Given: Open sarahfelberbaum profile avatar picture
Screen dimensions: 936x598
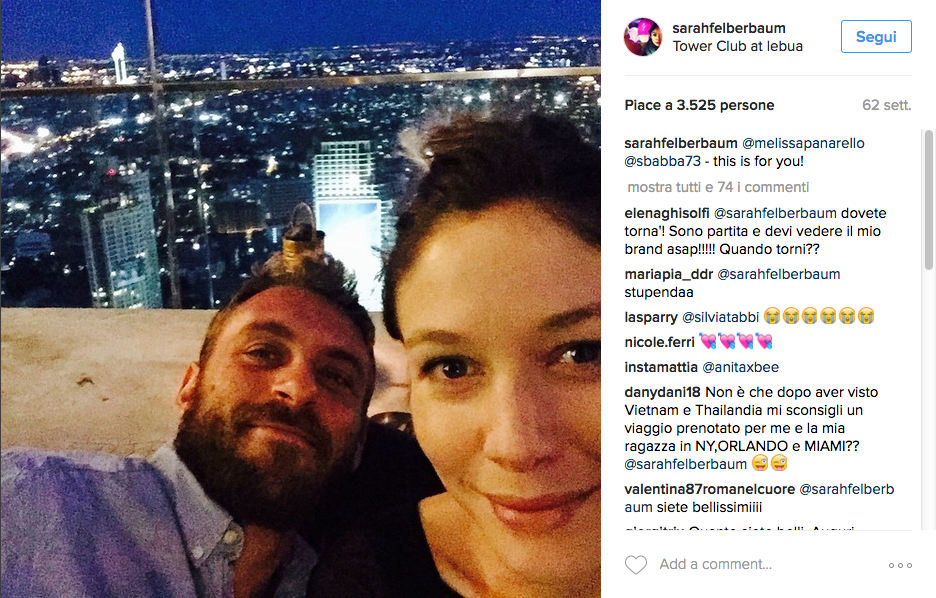Looking at the screenshot, I should pos(643,36).
